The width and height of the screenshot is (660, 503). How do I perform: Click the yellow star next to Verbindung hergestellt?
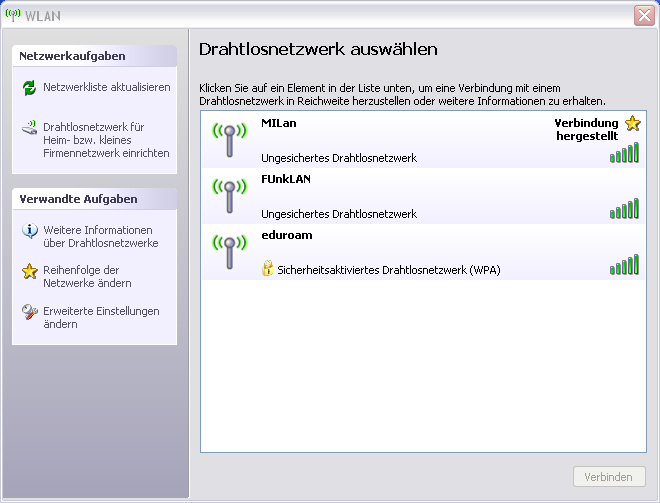pos(631,123)
